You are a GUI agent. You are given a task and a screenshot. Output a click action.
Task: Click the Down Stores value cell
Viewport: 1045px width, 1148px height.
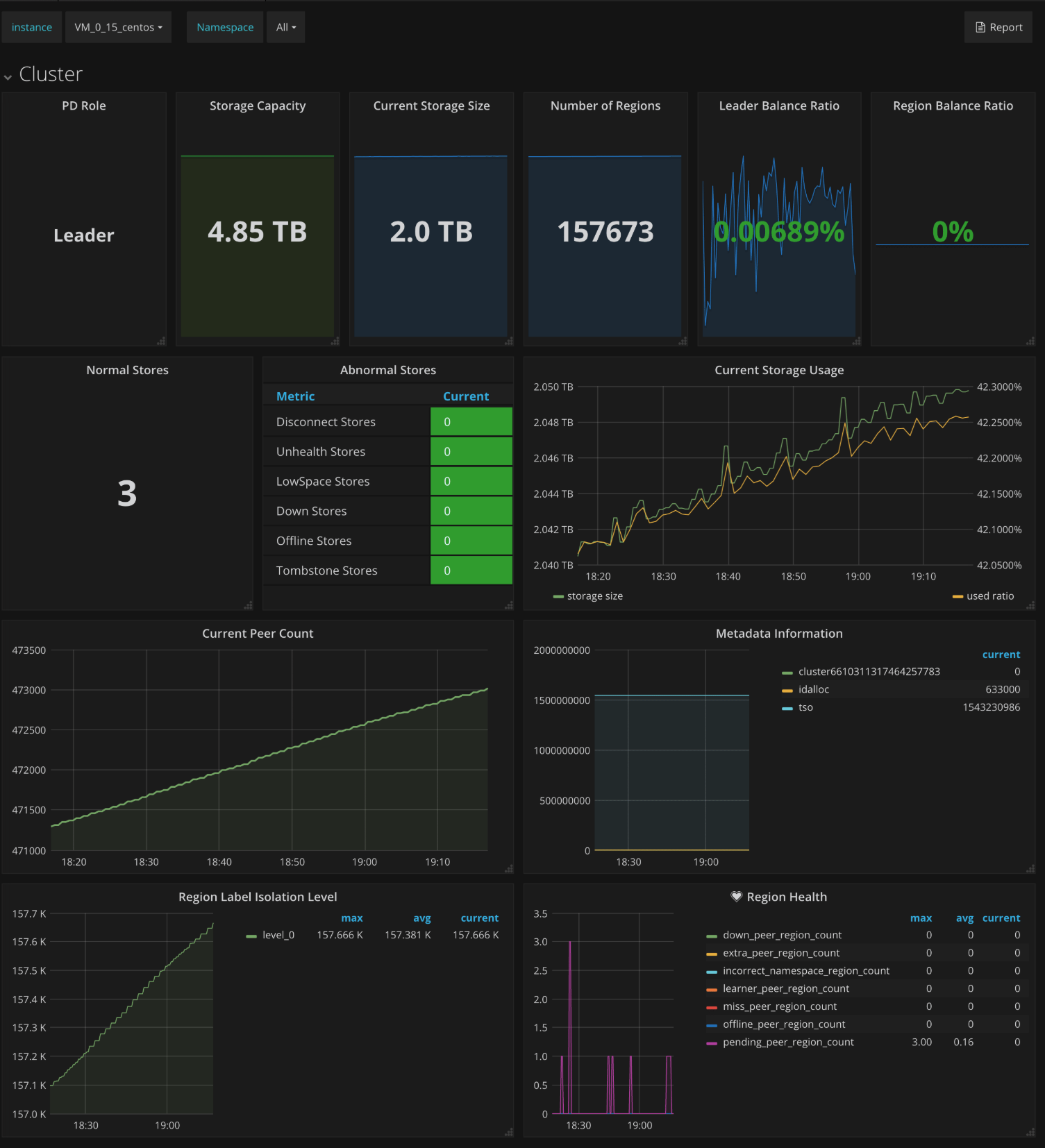[471, 511]
